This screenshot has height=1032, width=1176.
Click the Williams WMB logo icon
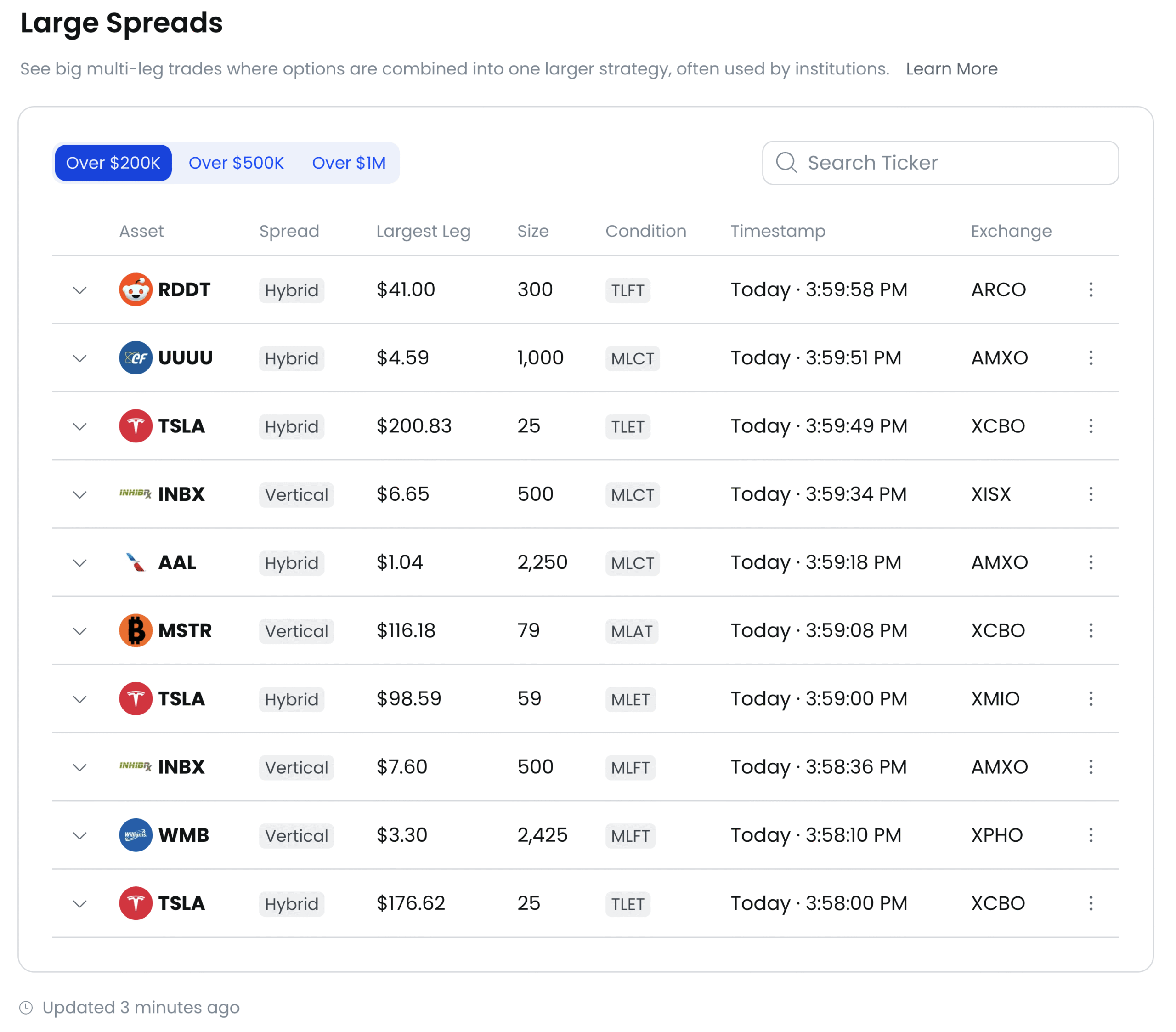coord(135,834)
